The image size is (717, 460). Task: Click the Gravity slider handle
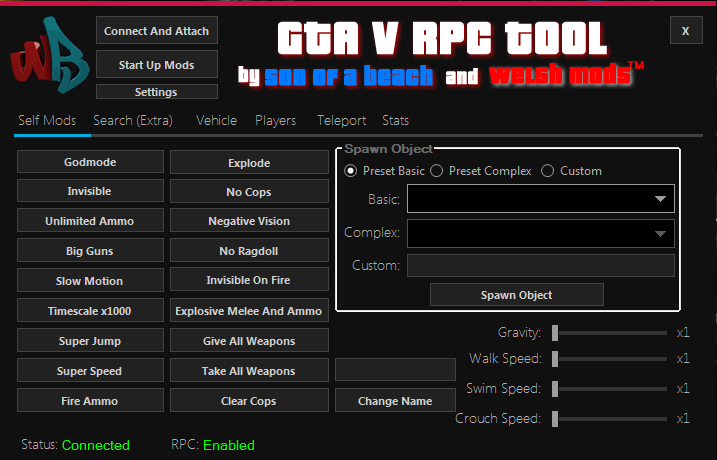555,333
